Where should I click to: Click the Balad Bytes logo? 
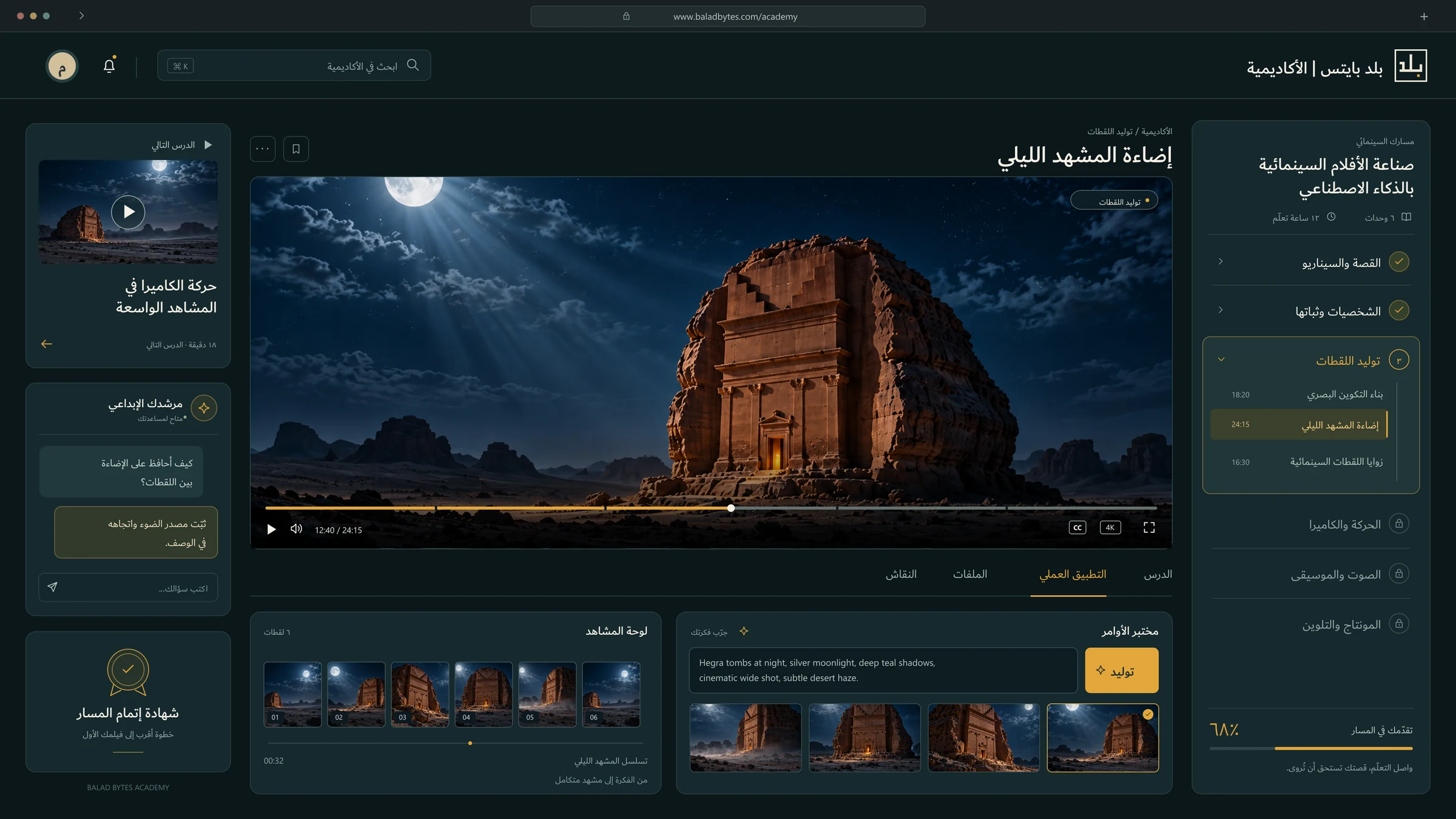click(1410, 66)
